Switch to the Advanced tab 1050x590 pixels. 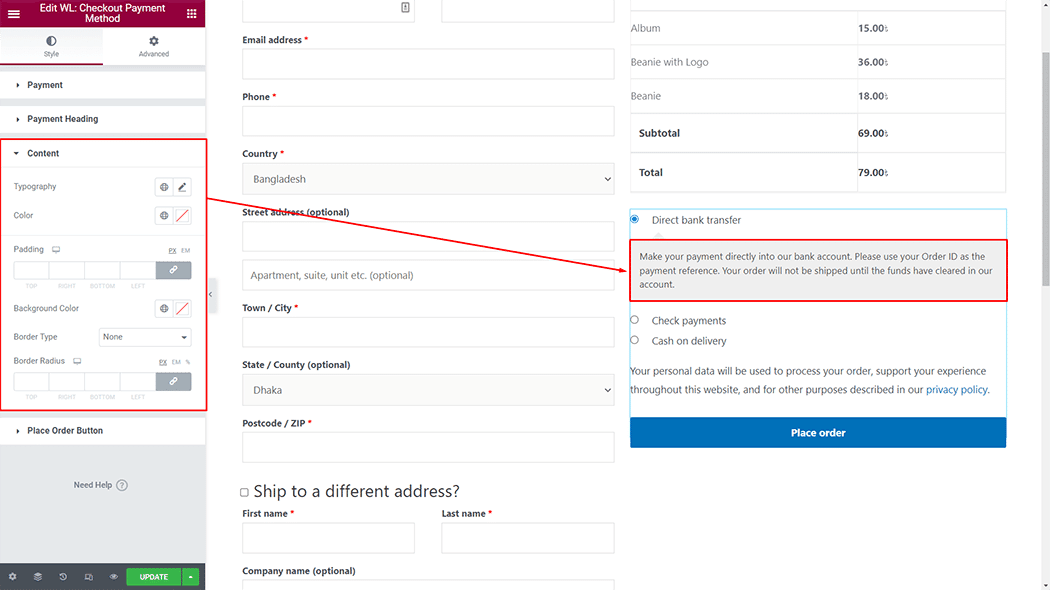coord(154,46)
